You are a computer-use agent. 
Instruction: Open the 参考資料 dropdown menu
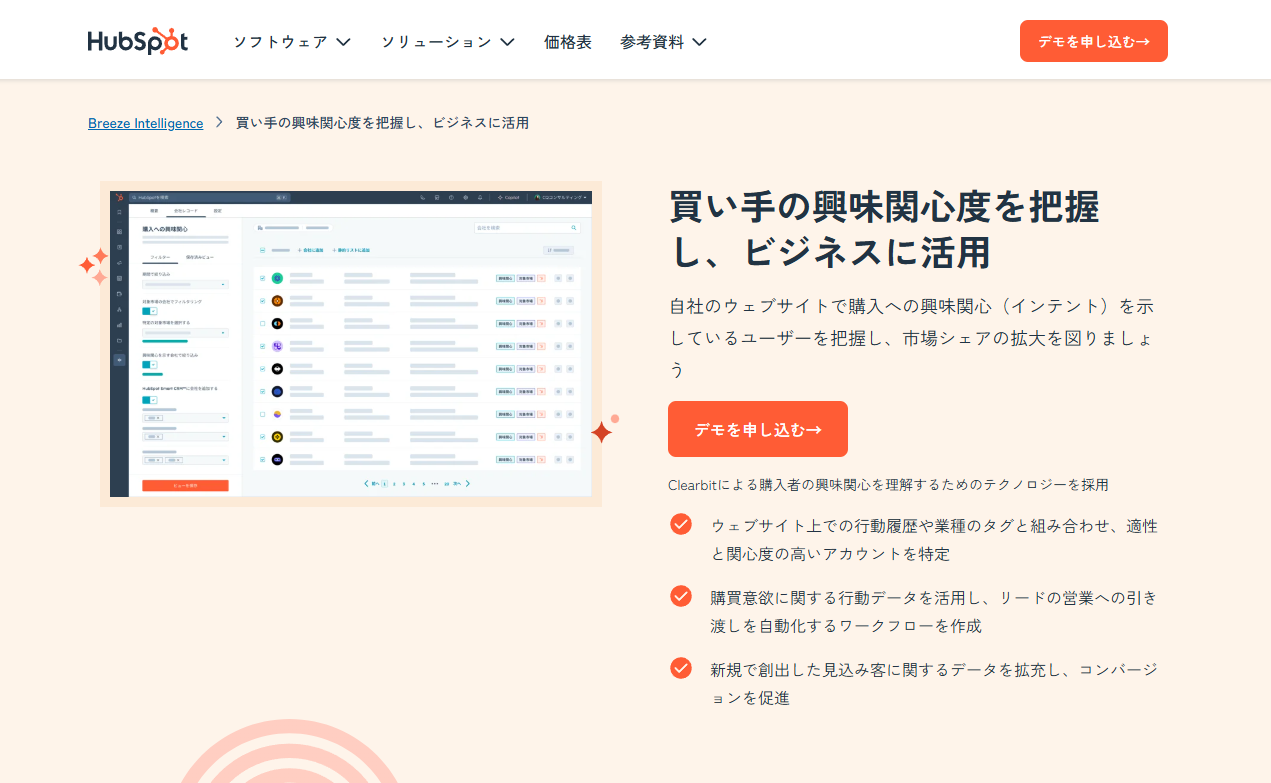[663, 41]
